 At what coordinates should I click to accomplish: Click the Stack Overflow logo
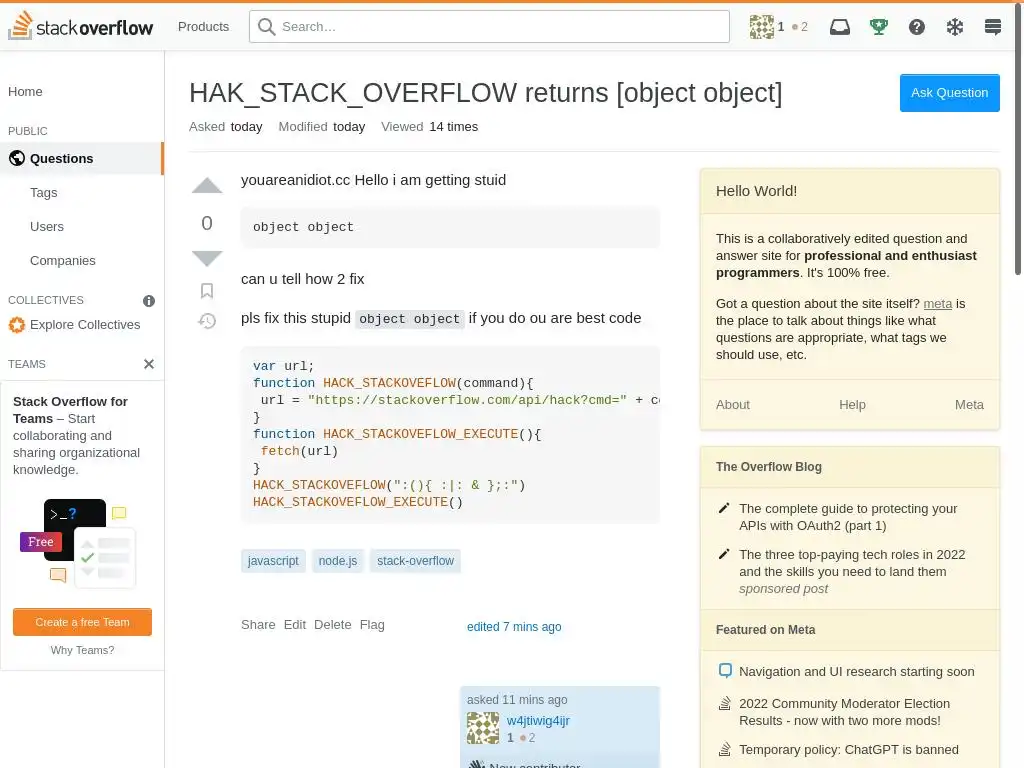coord(80,26)
